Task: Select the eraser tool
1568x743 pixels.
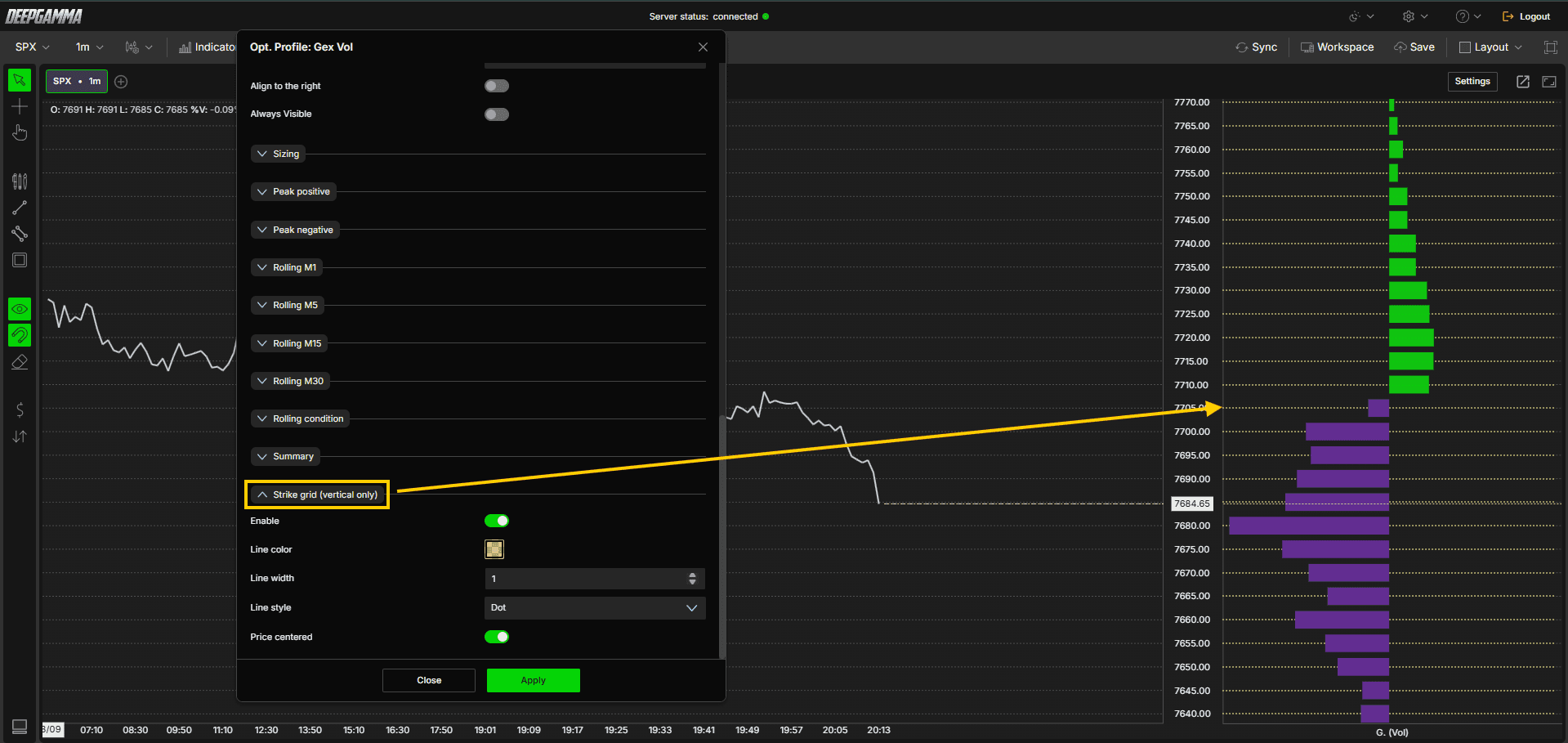Action: 20,361
